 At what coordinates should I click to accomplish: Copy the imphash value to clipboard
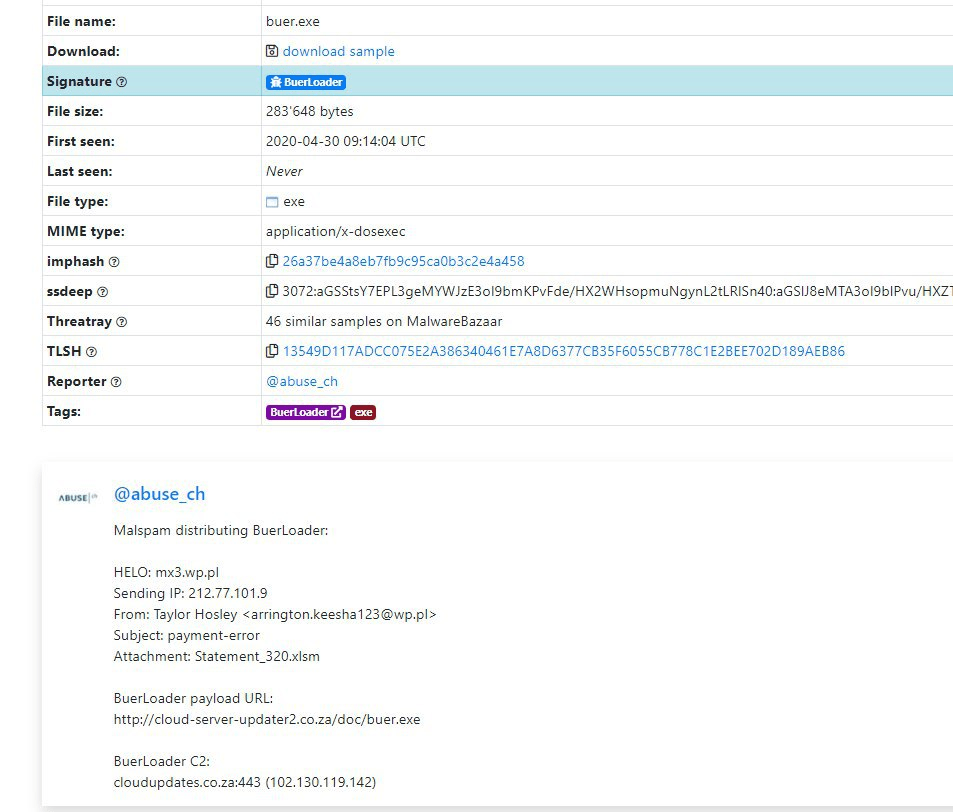pos(272,261)
